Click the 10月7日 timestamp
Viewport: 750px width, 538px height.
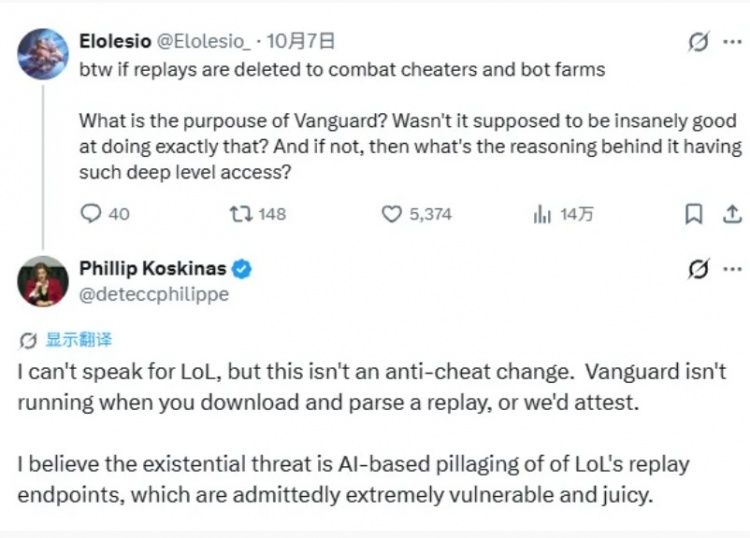[x=301, y=42]
